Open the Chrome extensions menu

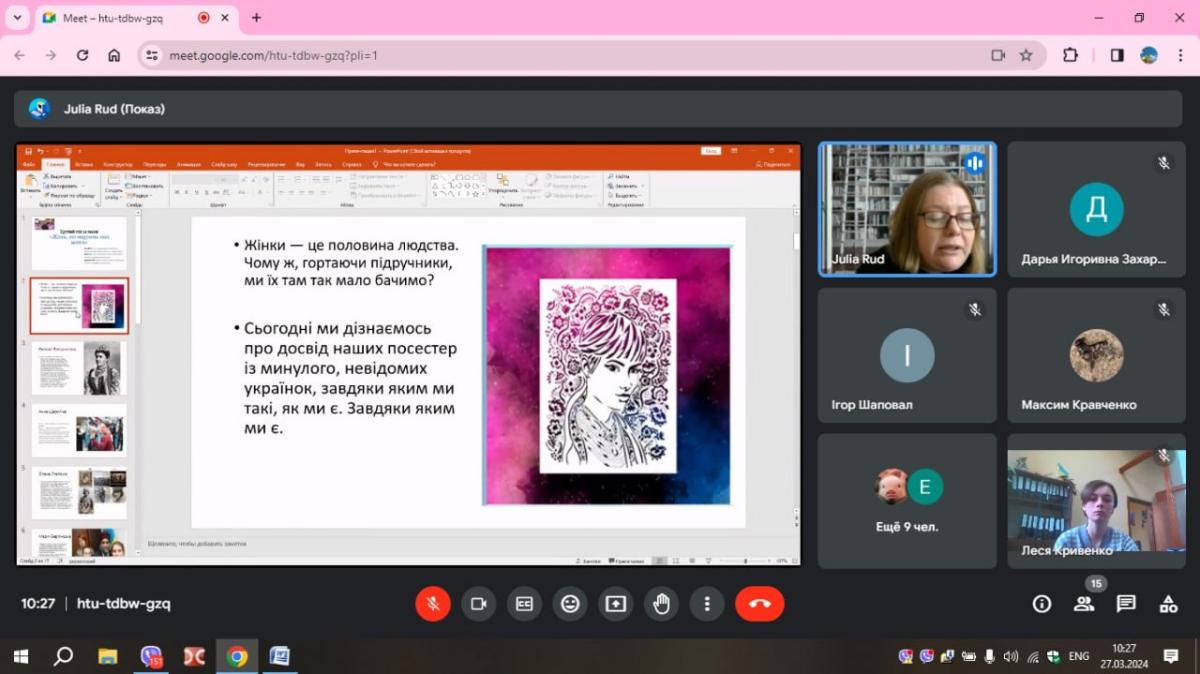click(x=1070, y=56)
